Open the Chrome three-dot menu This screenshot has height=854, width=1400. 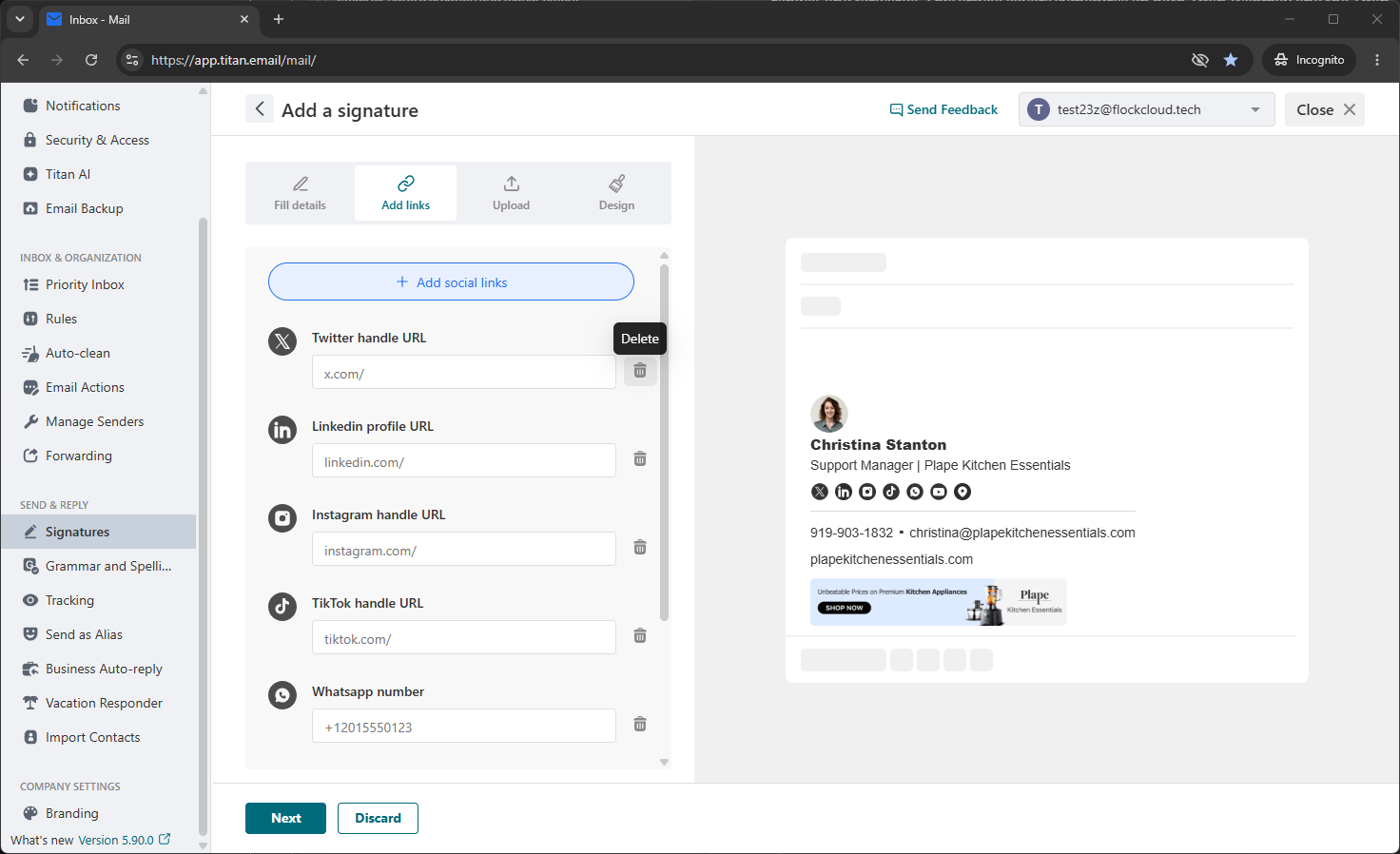1377,60
